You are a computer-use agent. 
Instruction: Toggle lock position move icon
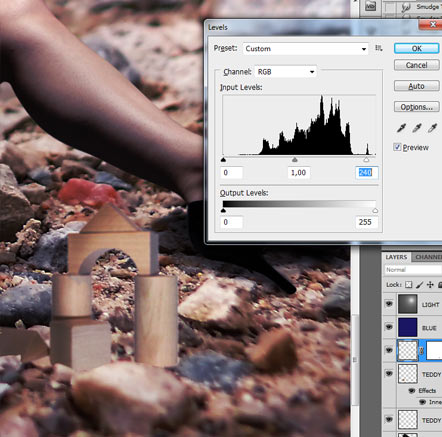[430, 285]
